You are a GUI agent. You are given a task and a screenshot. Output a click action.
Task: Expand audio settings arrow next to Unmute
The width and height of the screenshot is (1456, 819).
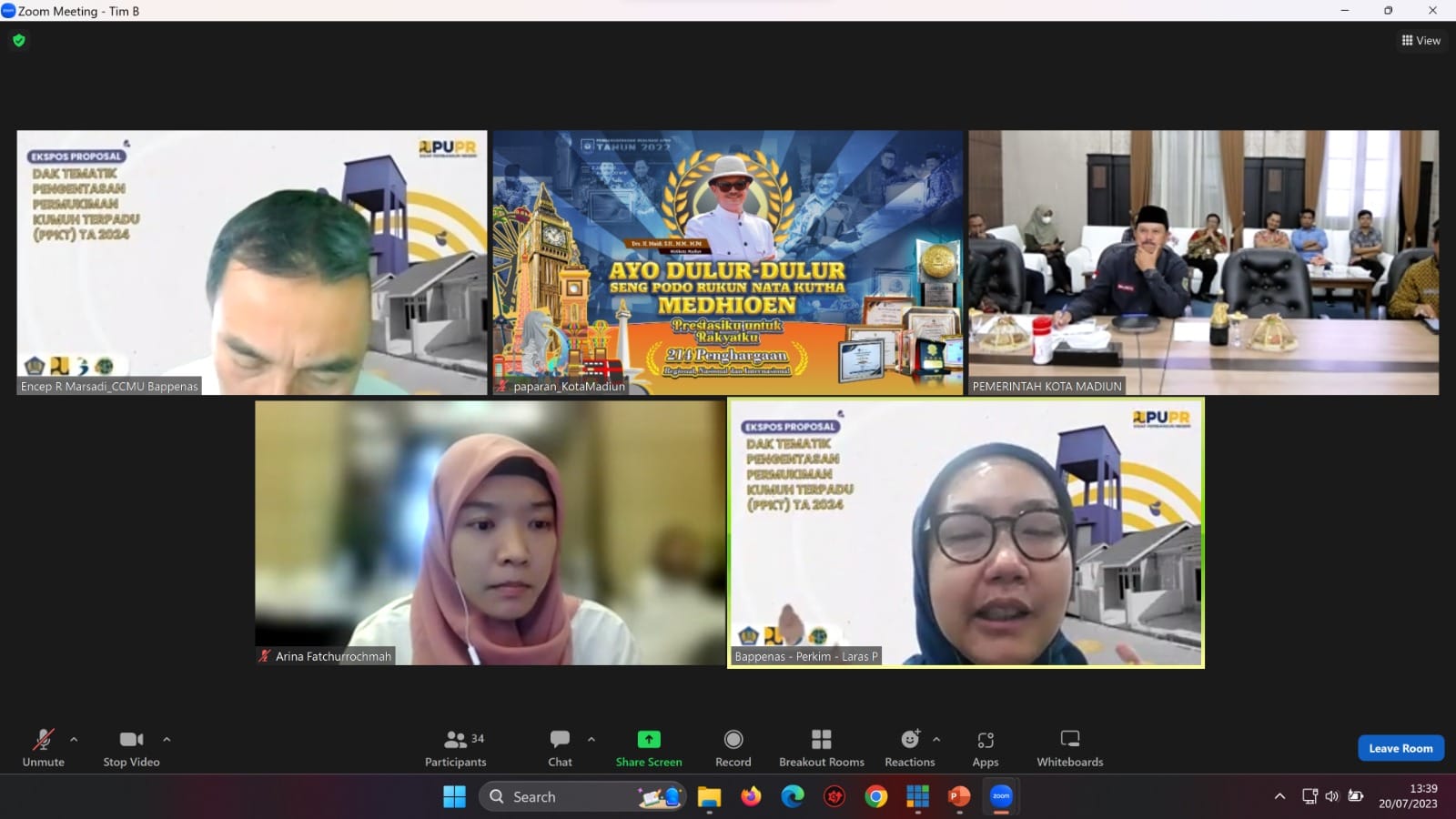74,739
